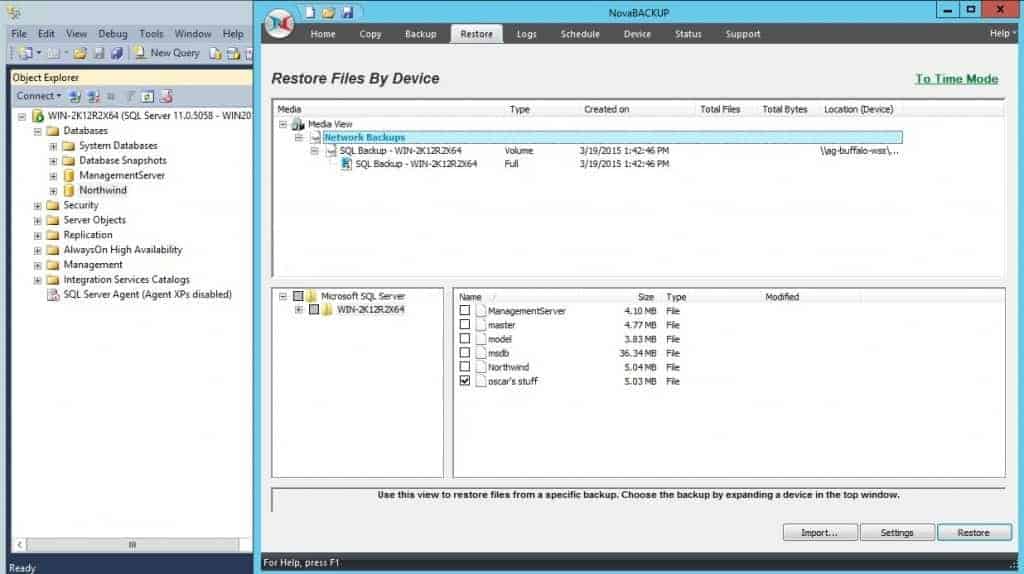Click the Import... button
Viewport: 1024px width, 574px height.
[x=820, y=533]
